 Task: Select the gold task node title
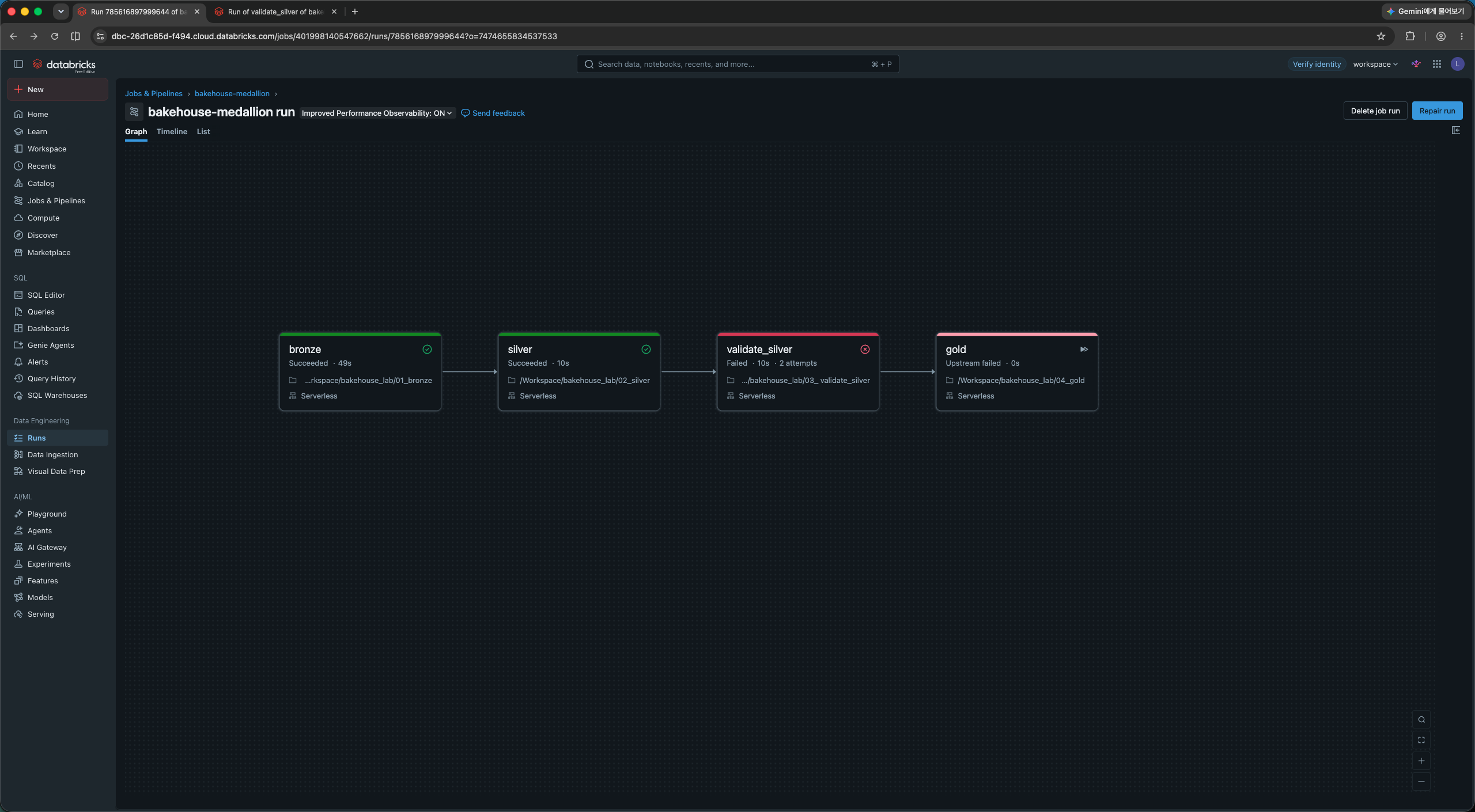point(956,349)
